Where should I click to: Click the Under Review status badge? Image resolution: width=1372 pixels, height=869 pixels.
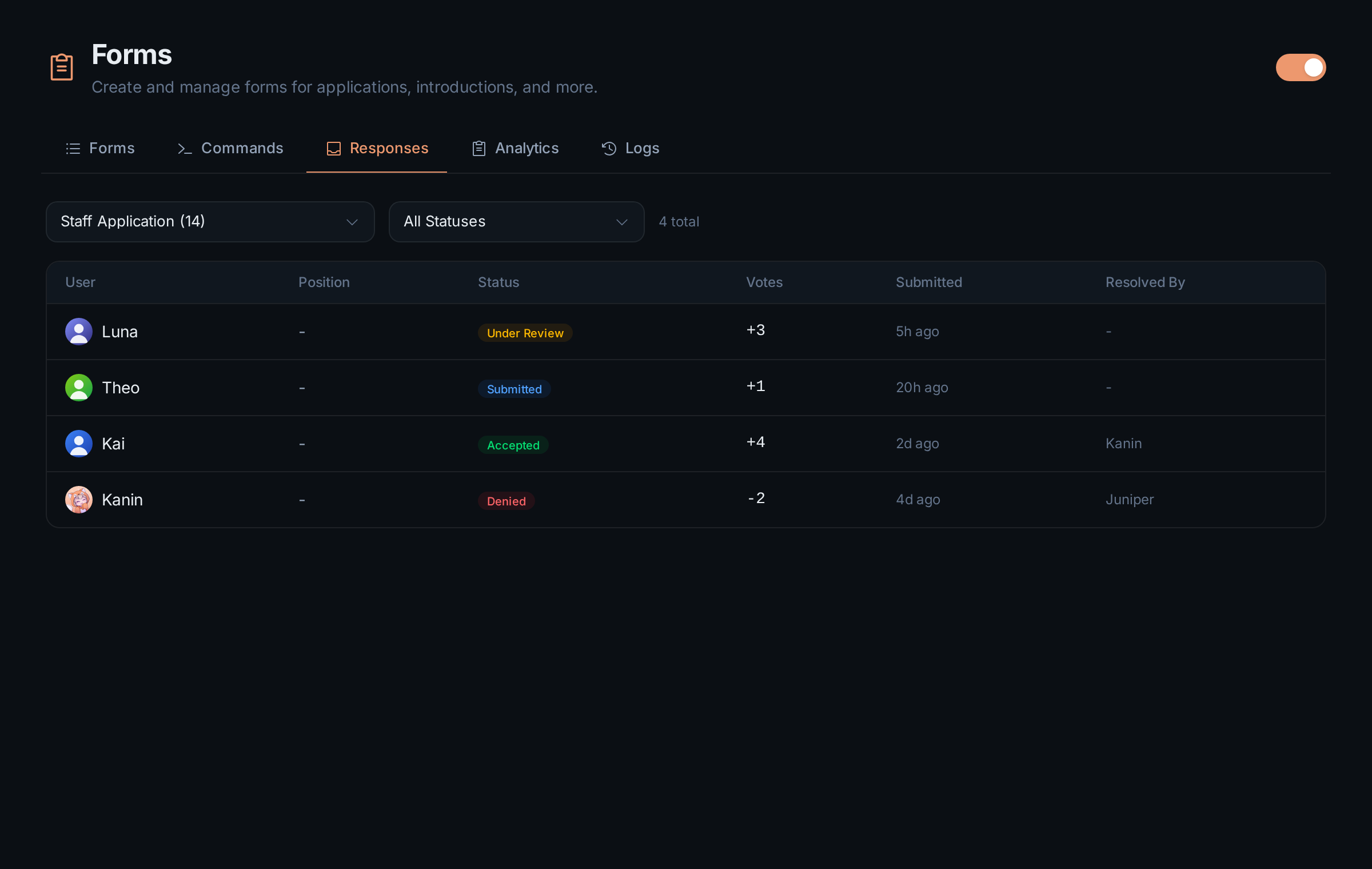point(525,333)
